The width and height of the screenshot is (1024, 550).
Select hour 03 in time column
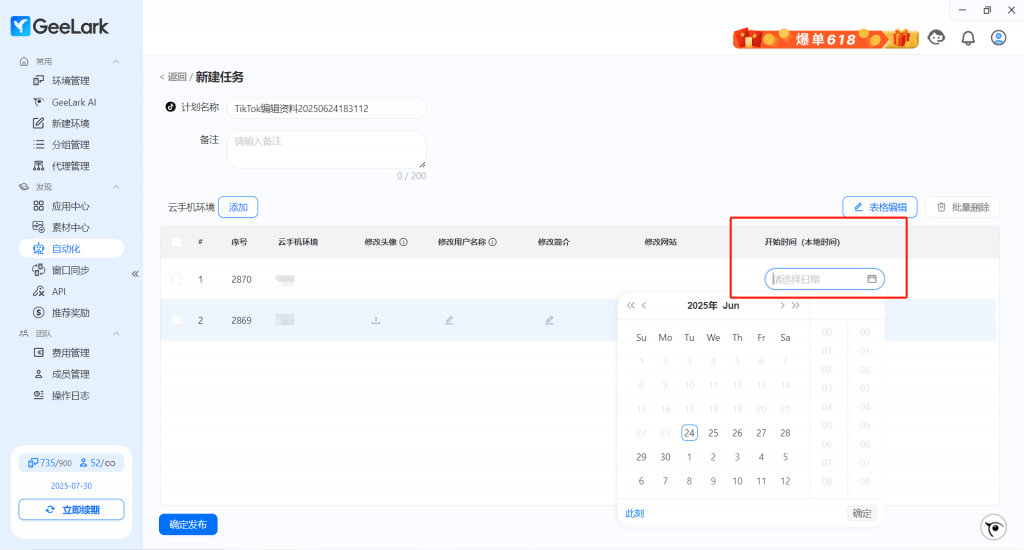826,388
